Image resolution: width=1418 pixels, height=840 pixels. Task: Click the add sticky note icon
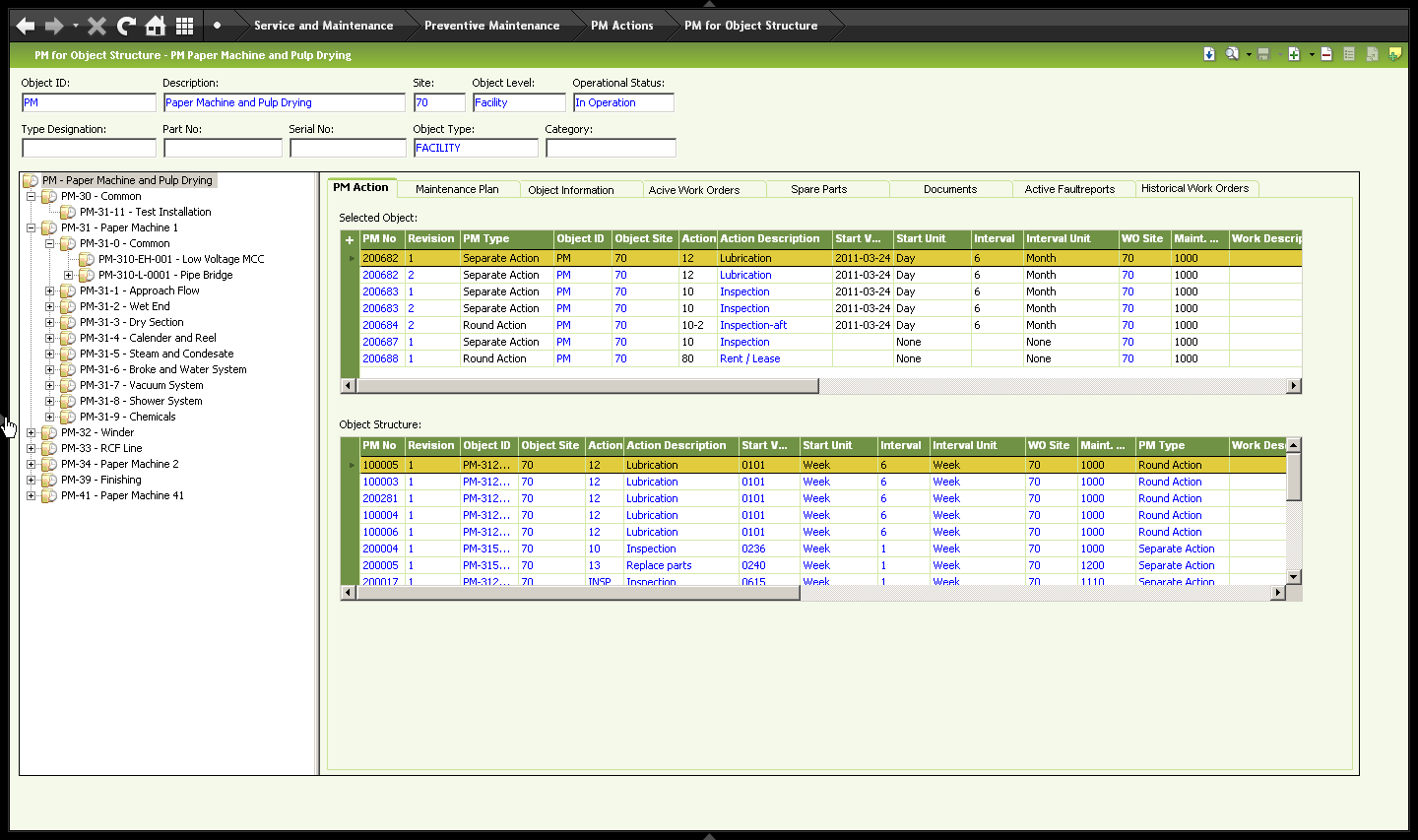tap(1394, 54)
